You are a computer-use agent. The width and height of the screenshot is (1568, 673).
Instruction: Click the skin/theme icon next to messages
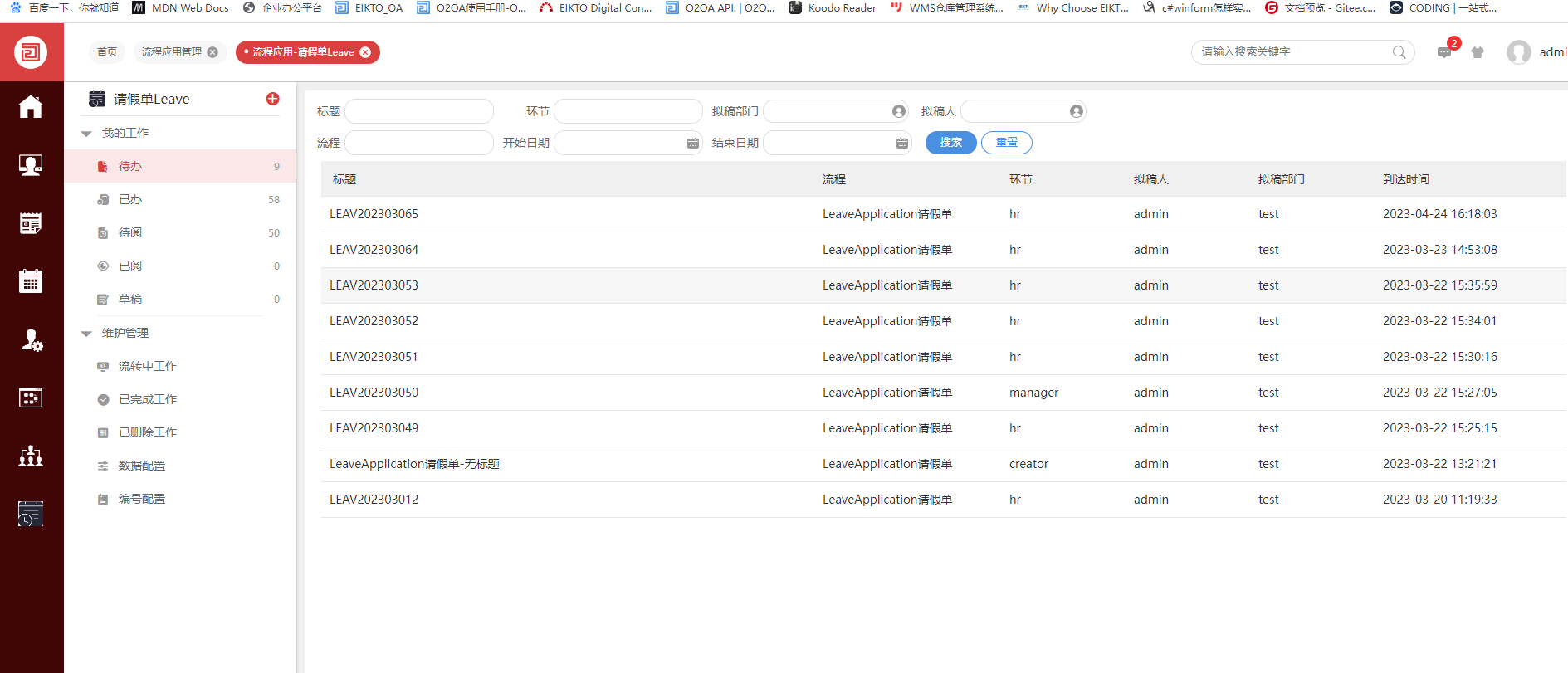click(x=1478, y=52)
